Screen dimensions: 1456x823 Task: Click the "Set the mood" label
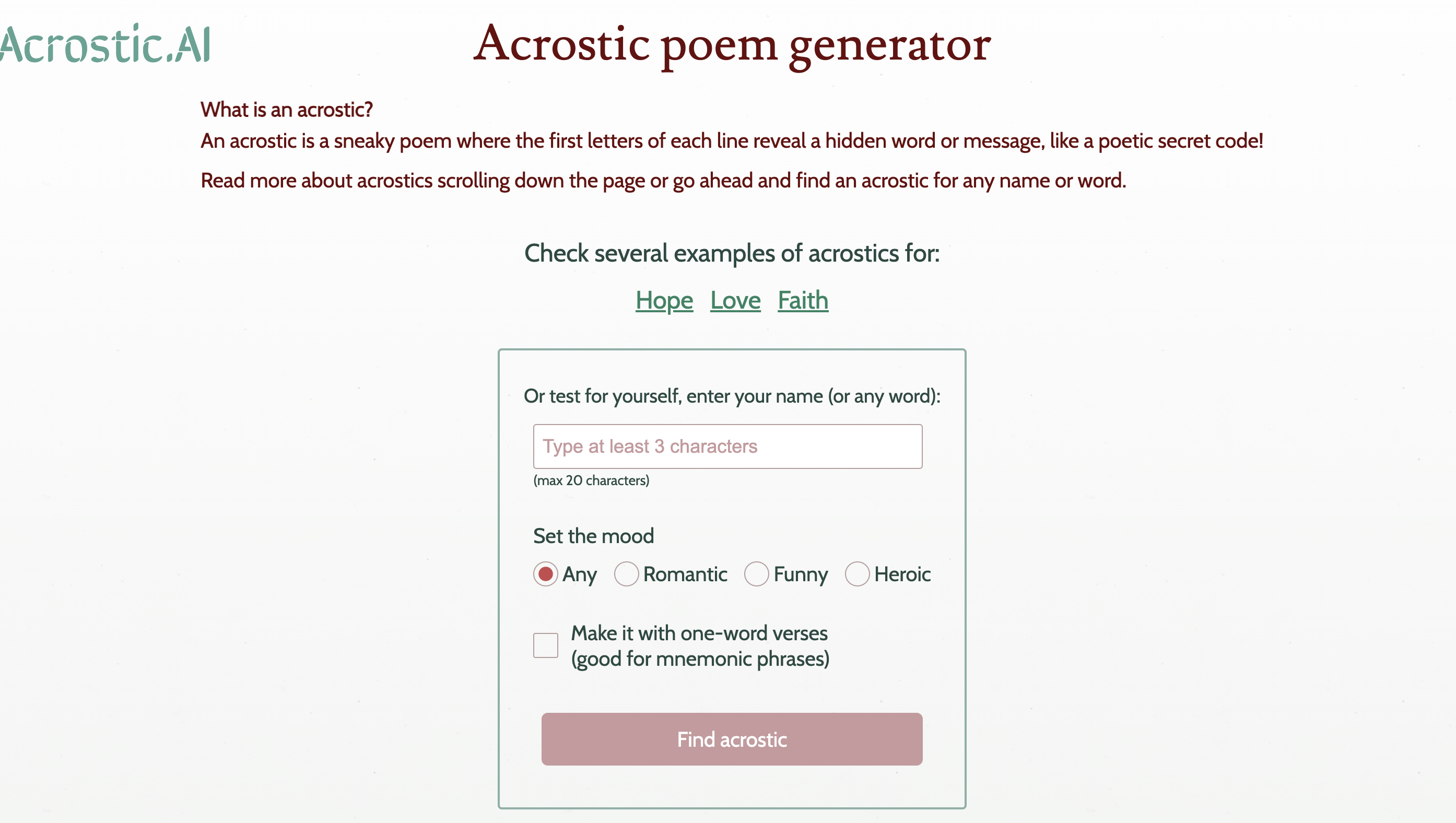(x=593, y=536)
